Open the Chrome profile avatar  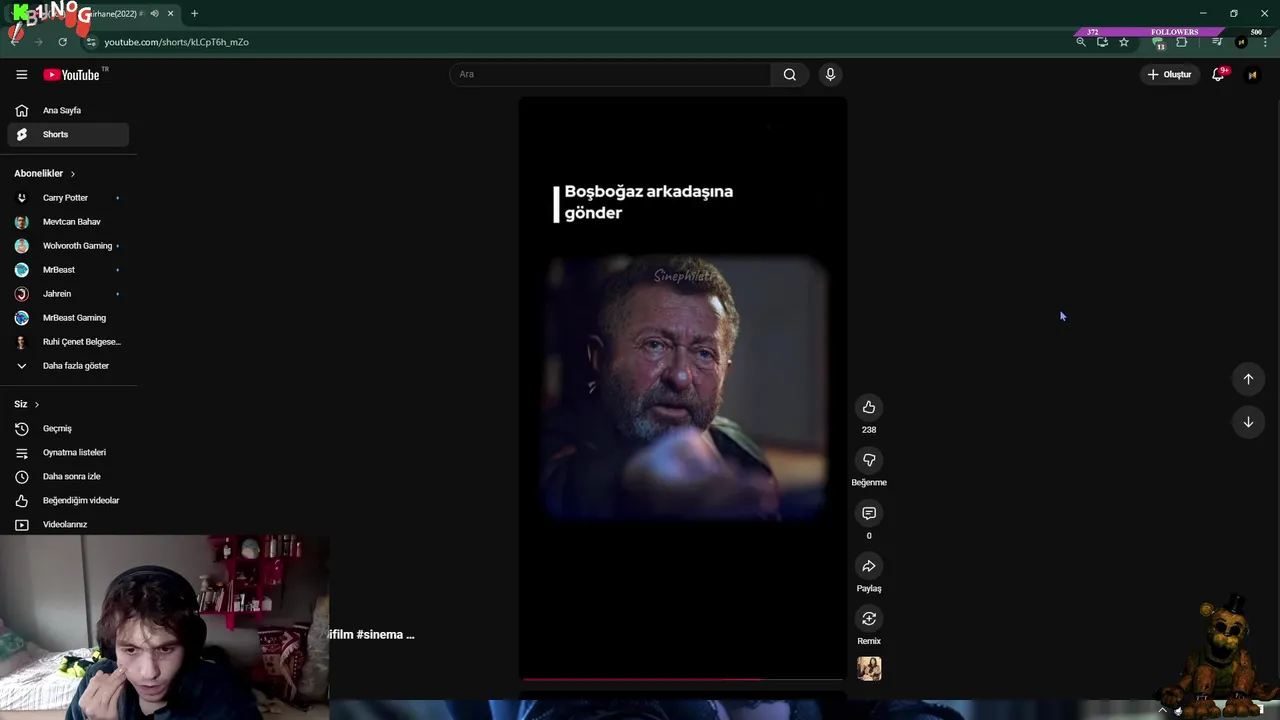[1241, 42]
